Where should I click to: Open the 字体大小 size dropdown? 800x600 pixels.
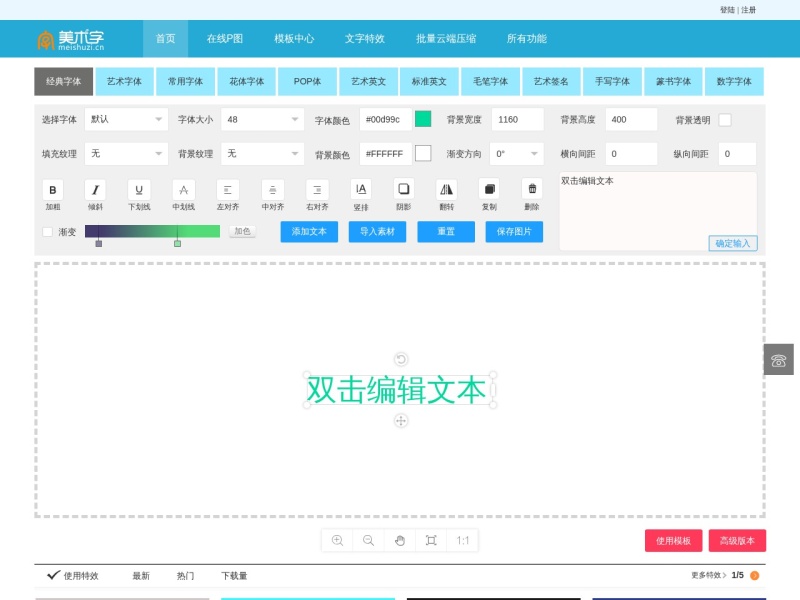coord(262,119)
